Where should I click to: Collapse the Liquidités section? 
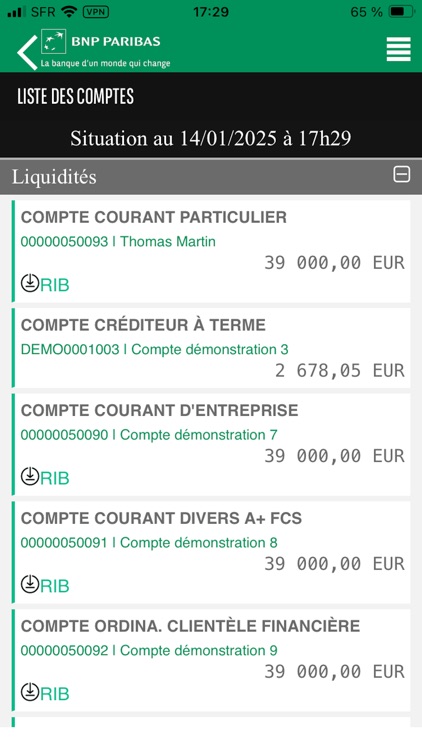pos(401,175)
